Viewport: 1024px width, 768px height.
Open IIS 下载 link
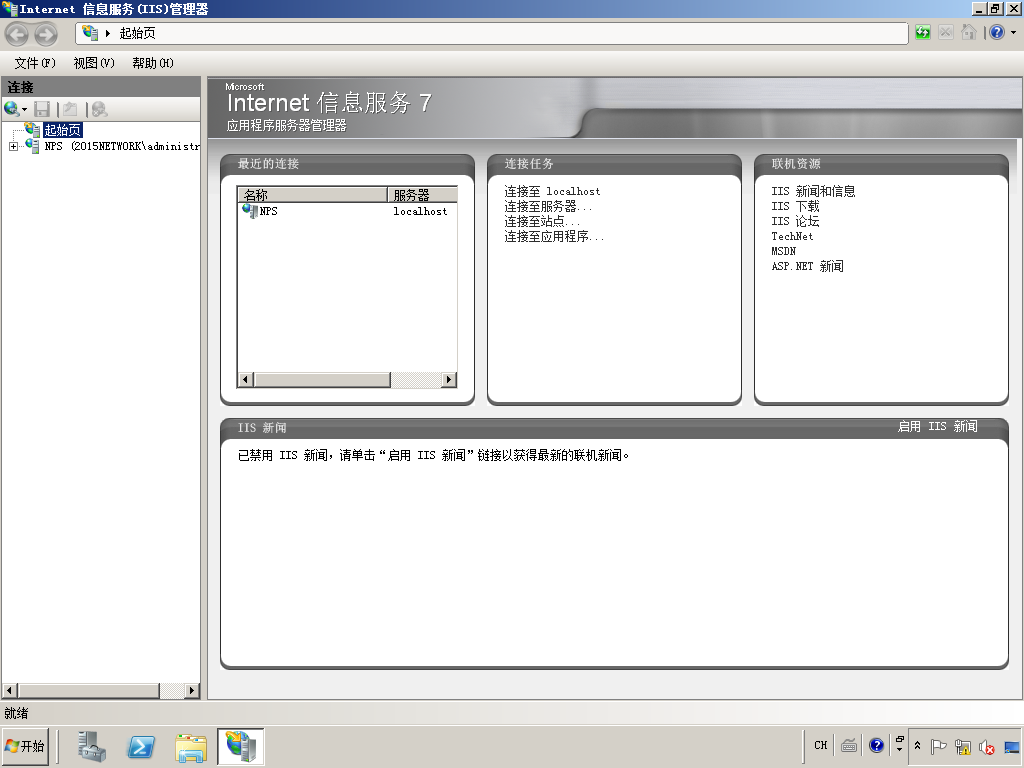coord(795,206)
